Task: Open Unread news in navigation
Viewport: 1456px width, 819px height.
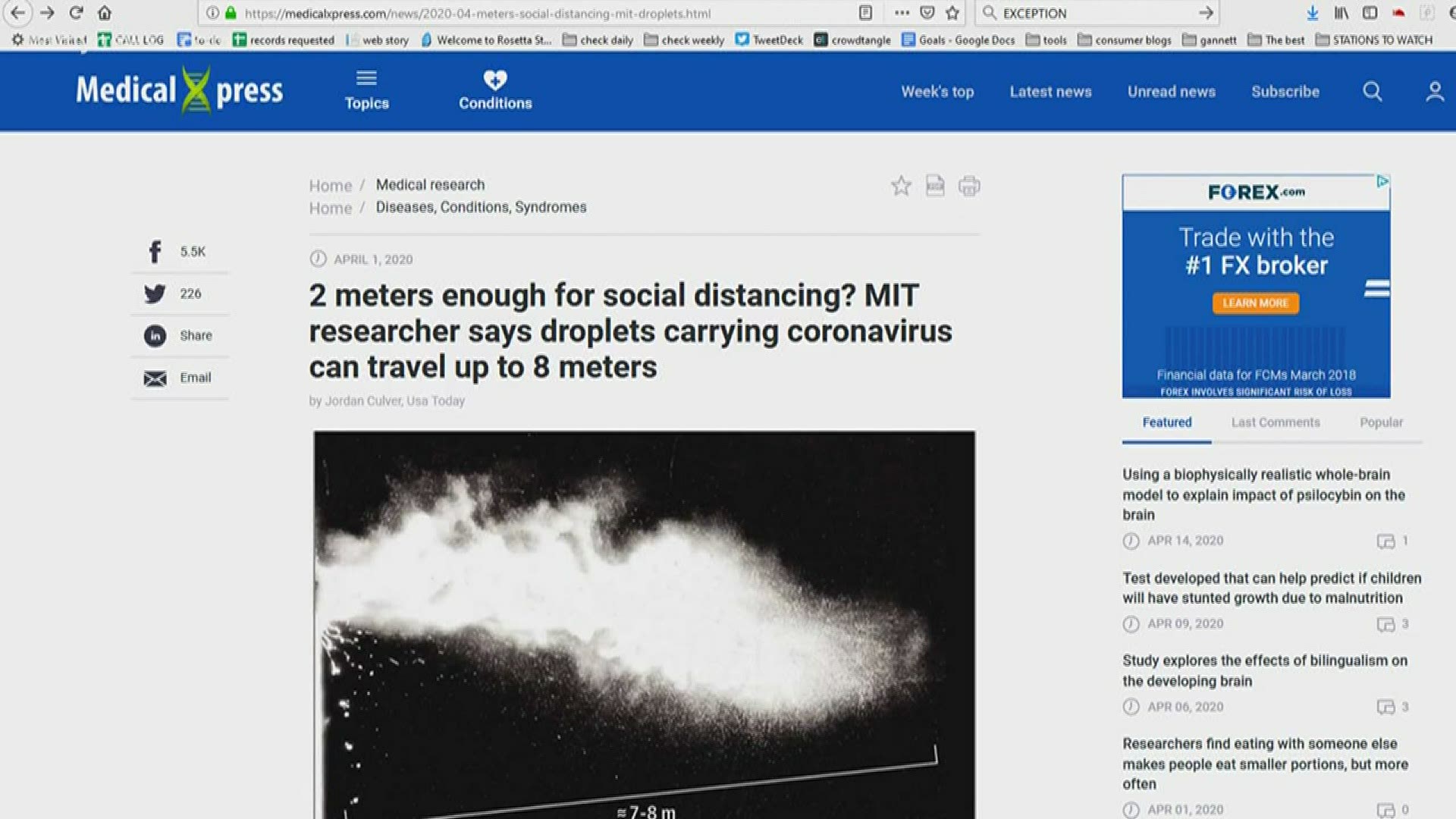Action: (1171, 92)
